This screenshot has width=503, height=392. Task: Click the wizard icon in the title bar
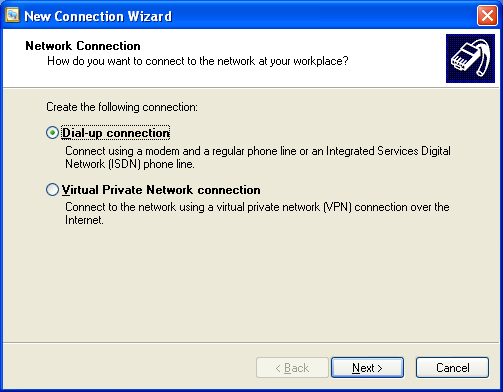pyautogui.click(x=12, y=15)
